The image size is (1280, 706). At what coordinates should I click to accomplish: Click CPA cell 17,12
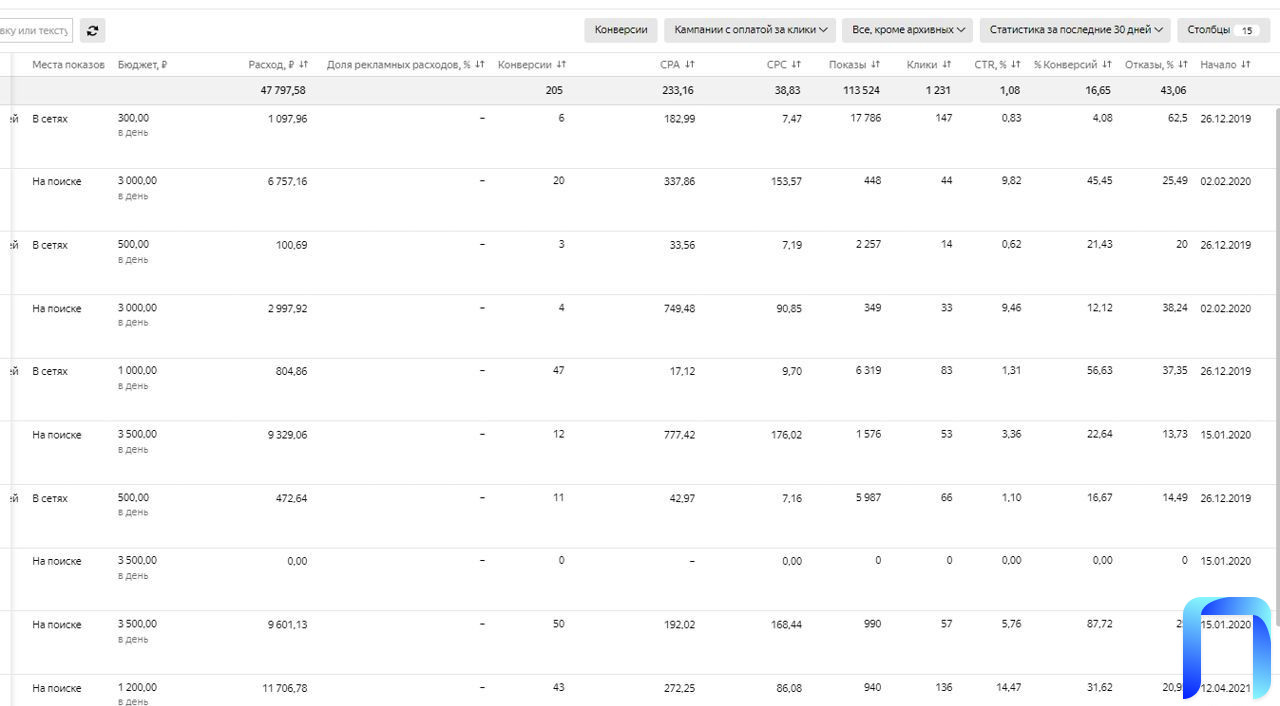click(x=683, y=371)
